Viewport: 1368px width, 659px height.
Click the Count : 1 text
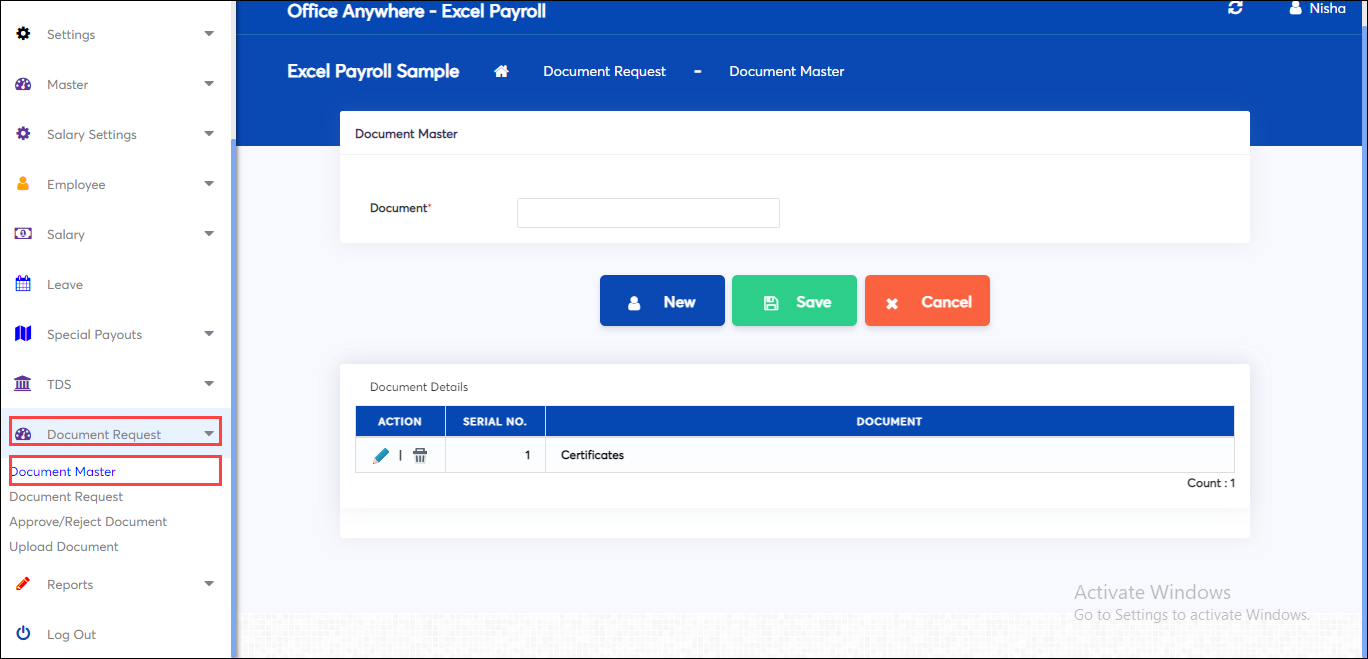pos(1211,483)
